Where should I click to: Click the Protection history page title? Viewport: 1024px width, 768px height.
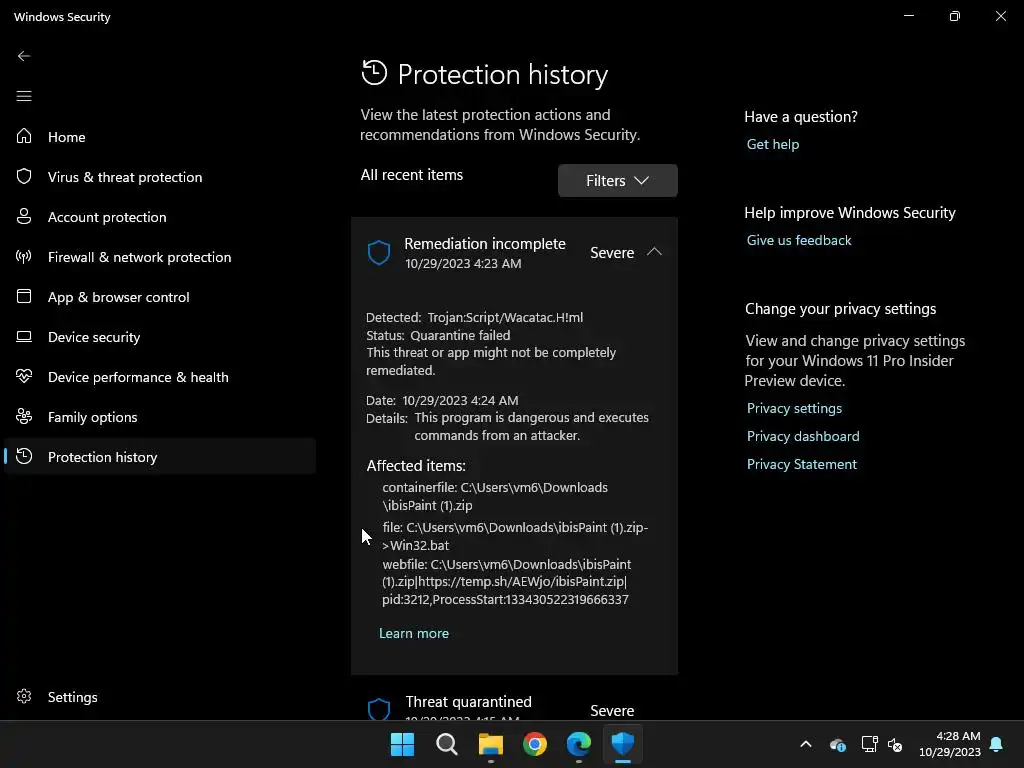tap(502, 74)
